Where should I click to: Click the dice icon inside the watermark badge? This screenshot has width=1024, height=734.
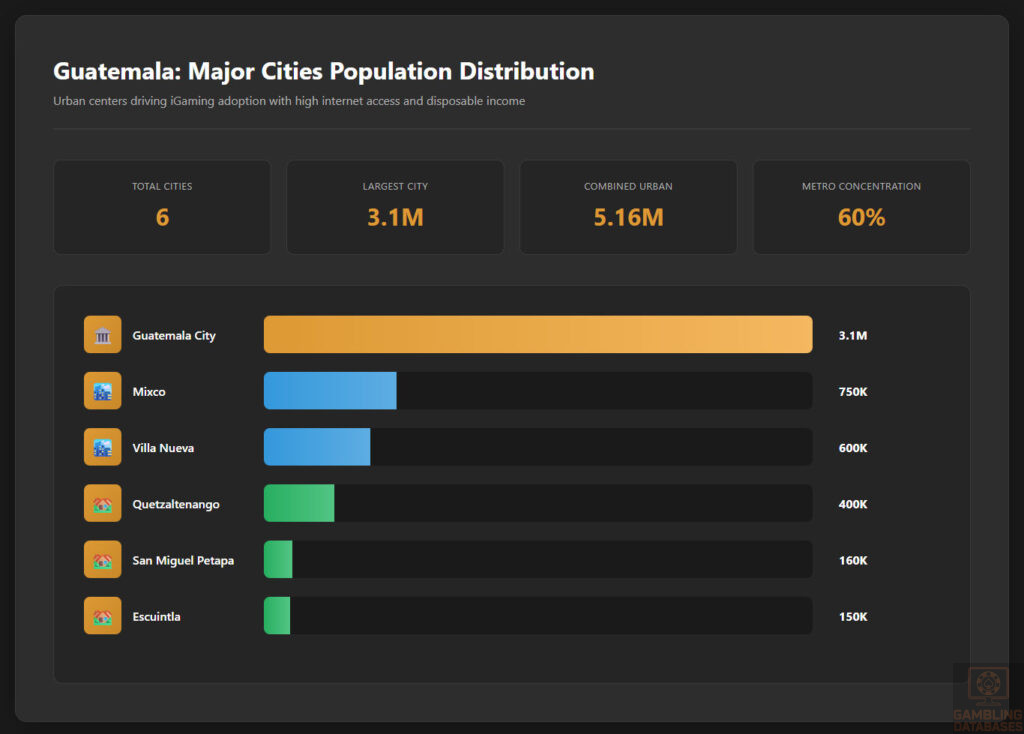pyautogui.click(x=988, y=683)
